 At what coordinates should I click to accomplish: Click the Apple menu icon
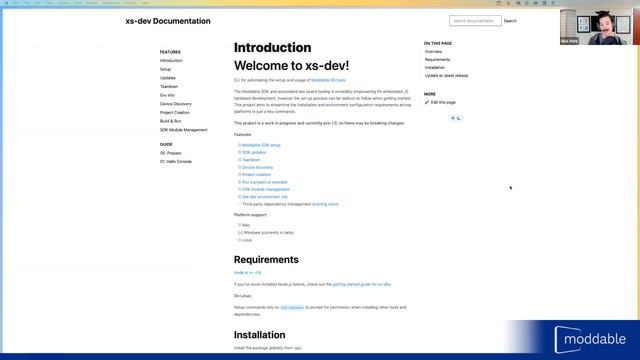coord(6,3)
